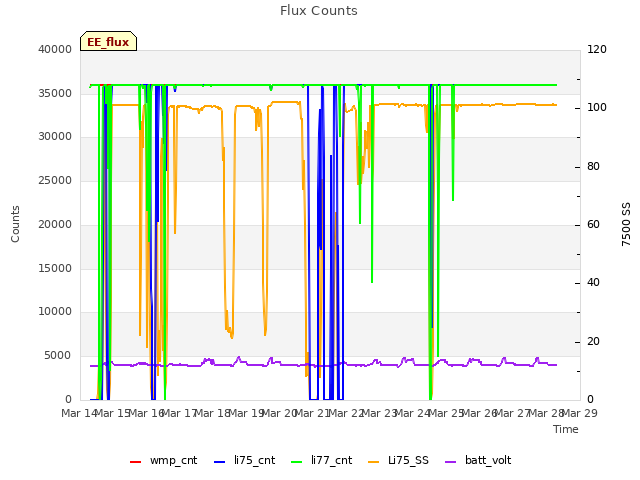Click the Mar 22 date label
The image size is (640, 480).
346,413
